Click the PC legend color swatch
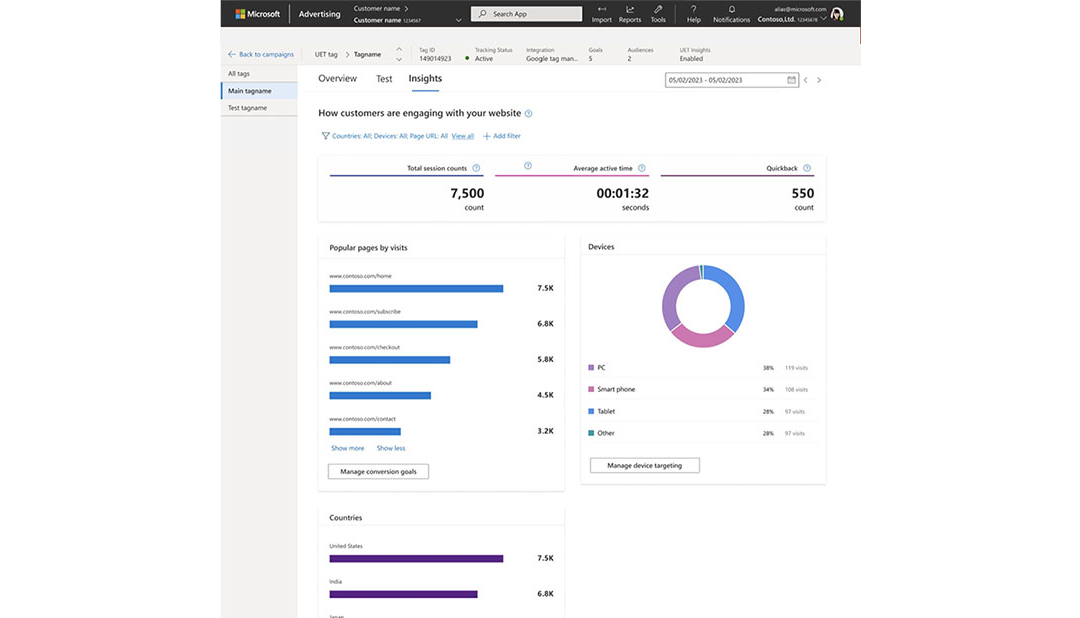 pyautogui.click(x=591, y=368)
